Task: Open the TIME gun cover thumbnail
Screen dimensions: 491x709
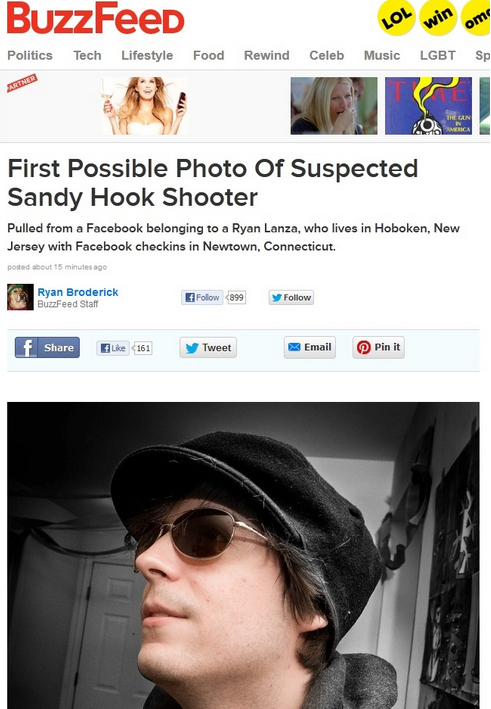Action: (428, 106)
